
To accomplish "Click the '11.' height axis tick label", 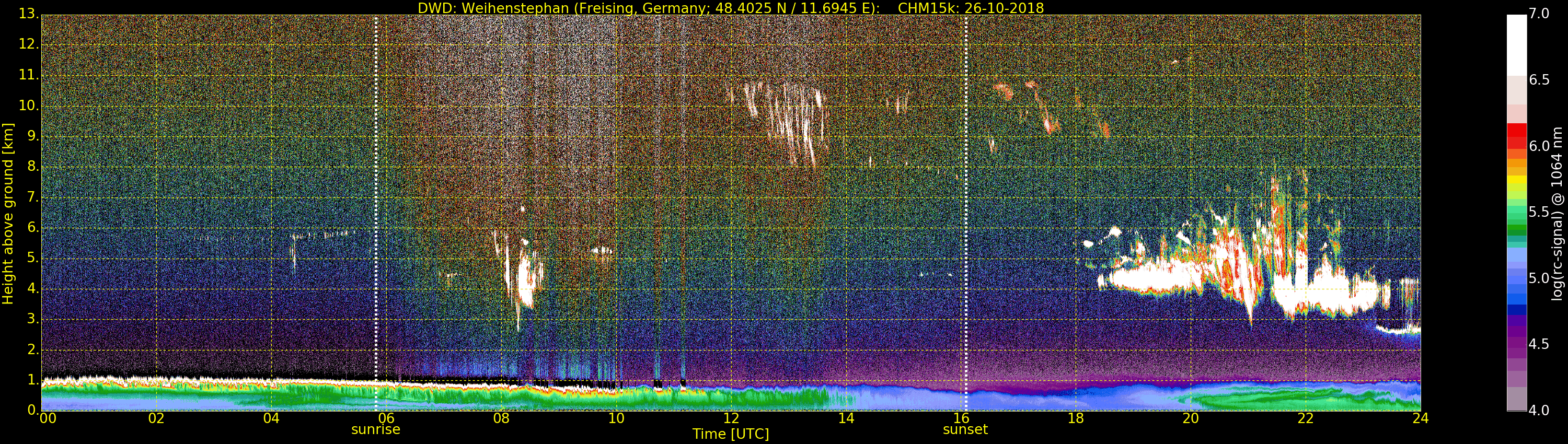I will click(x=29, y=74).
